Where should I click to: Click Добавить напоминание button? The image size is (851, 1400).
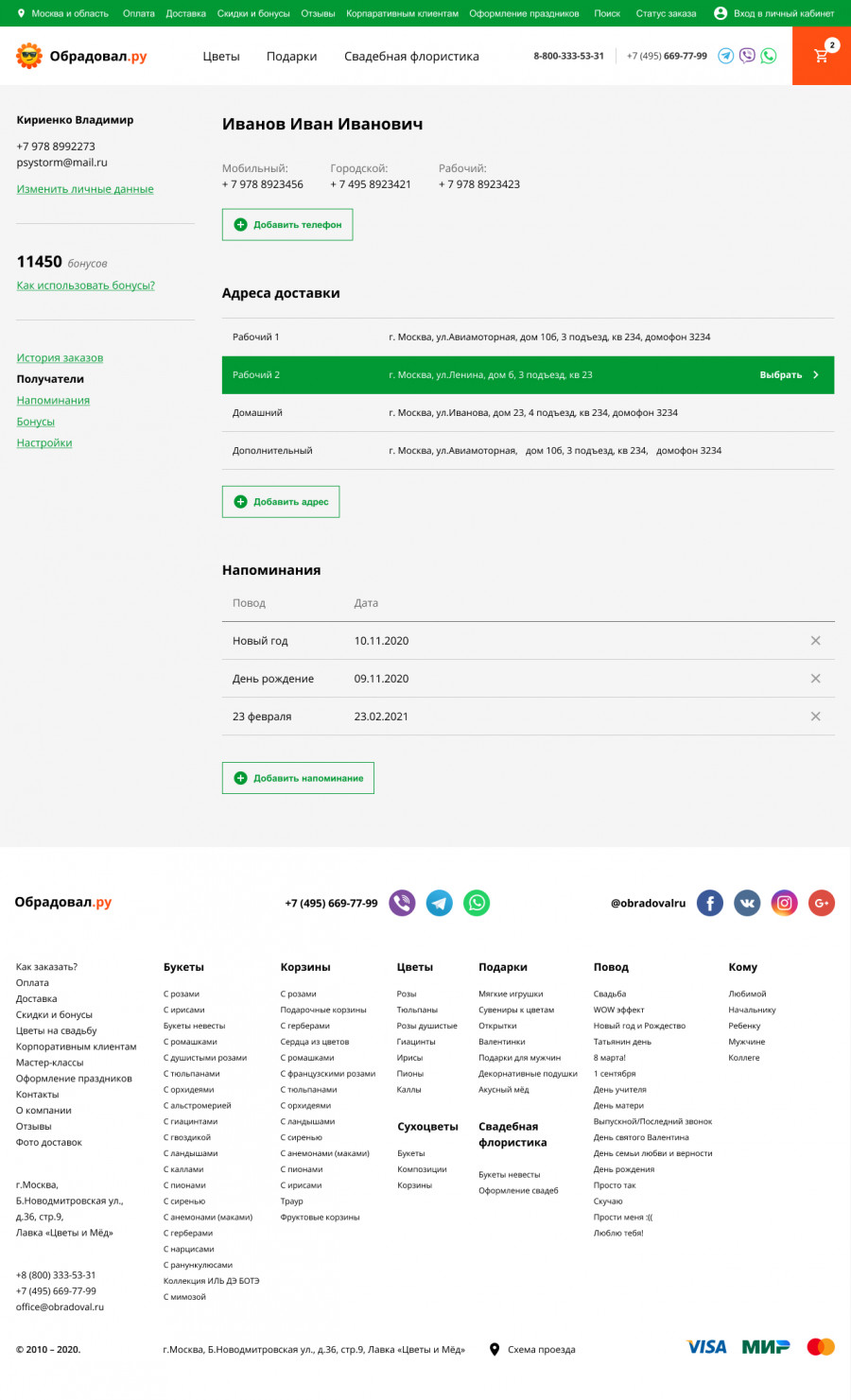[x=298, y=778]
